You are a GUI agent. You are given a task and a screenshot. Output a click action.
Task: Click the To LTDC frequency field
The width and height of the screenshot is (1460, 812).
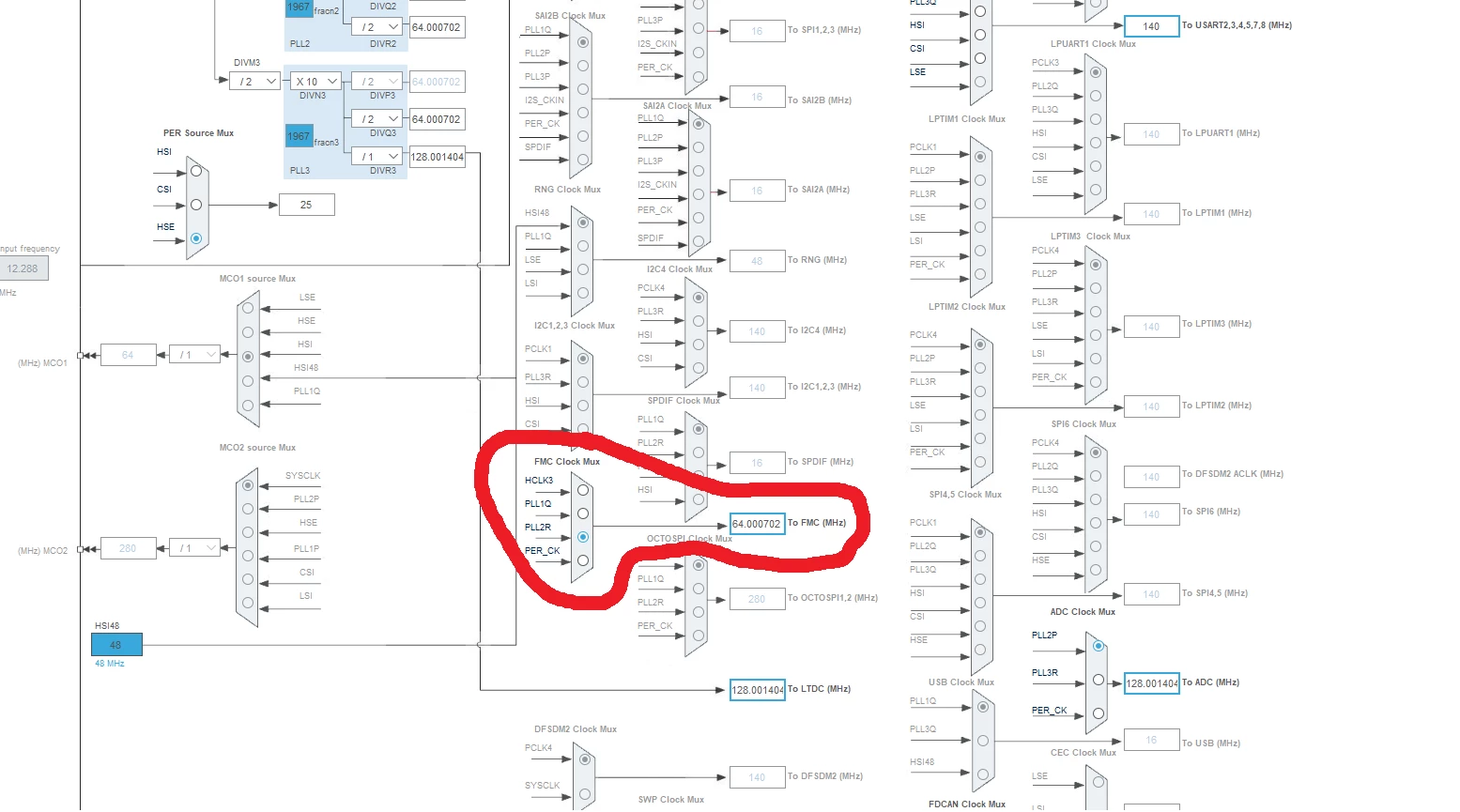tap(757, 690)
